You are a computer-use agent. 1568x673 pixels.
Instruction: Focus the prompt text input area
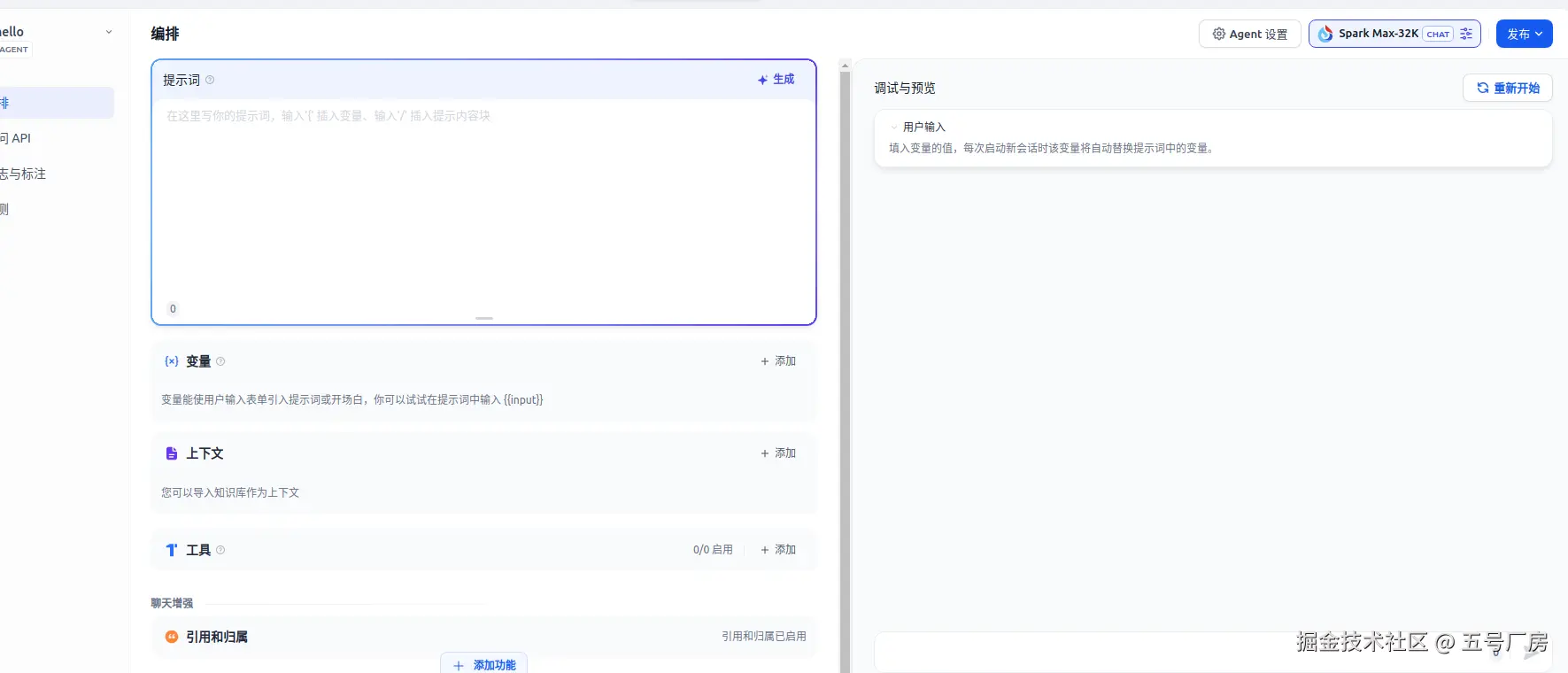click(483, 199)
